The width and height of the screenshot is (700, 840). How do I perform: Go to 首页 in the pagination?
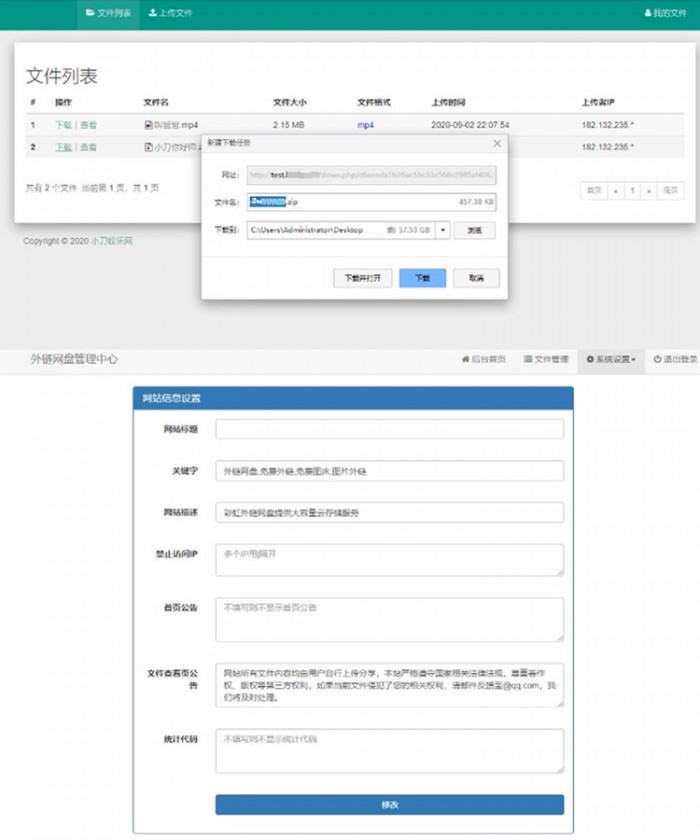(x=593, y=189)
